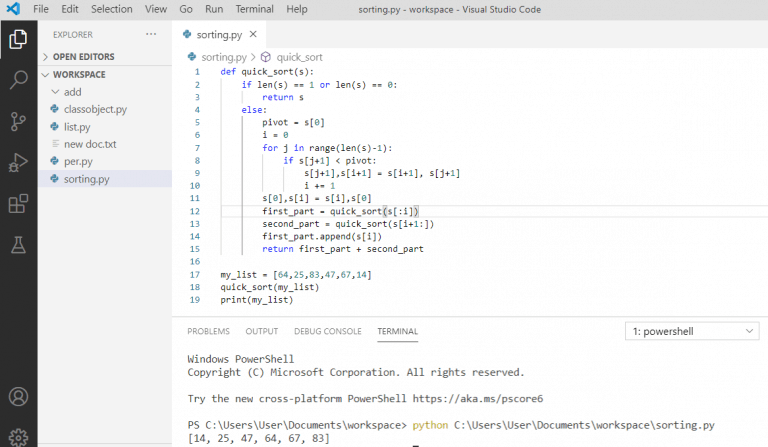Open the File menu
The height and width of the screenshot is (447, 768).
(41, 9)
